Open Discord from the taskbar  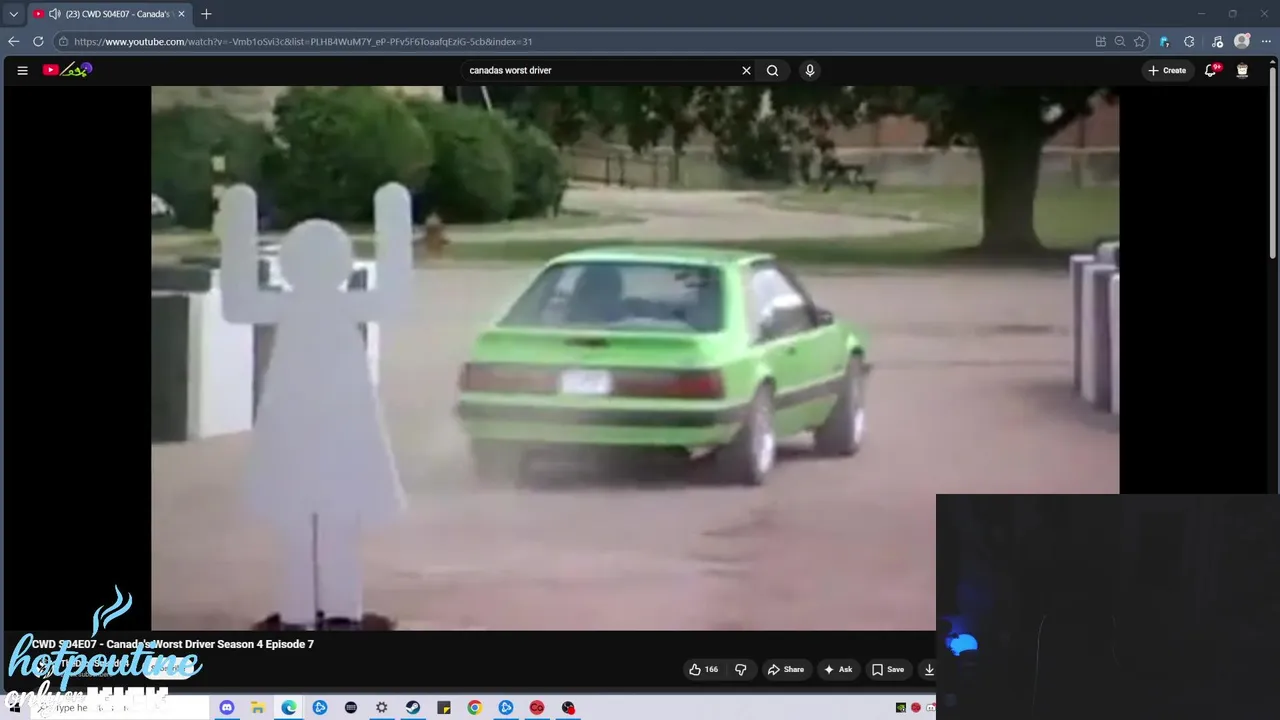click(x=226, y=707)
